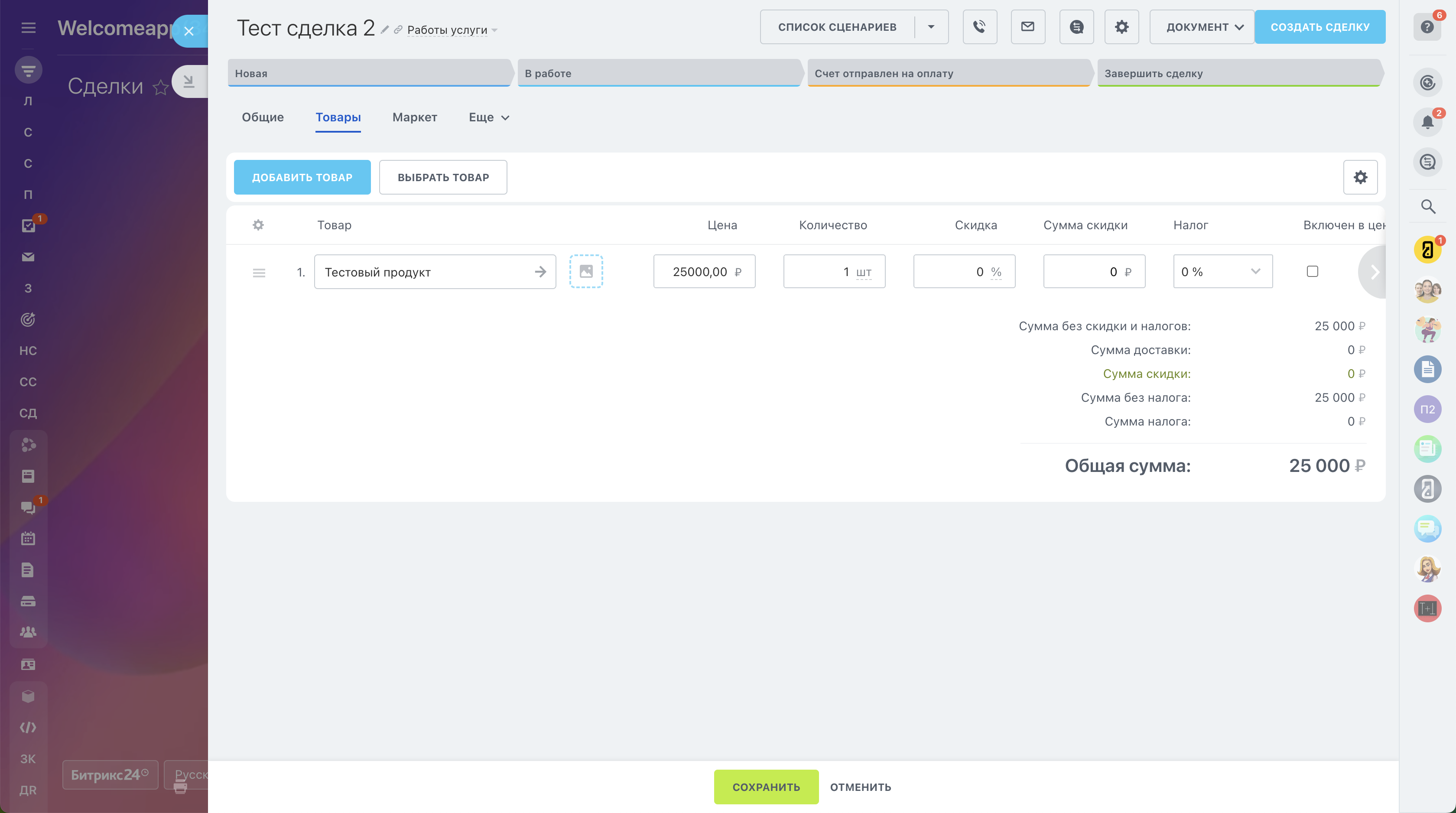Open the Документ dropdown menu

tap(1202, 26)
